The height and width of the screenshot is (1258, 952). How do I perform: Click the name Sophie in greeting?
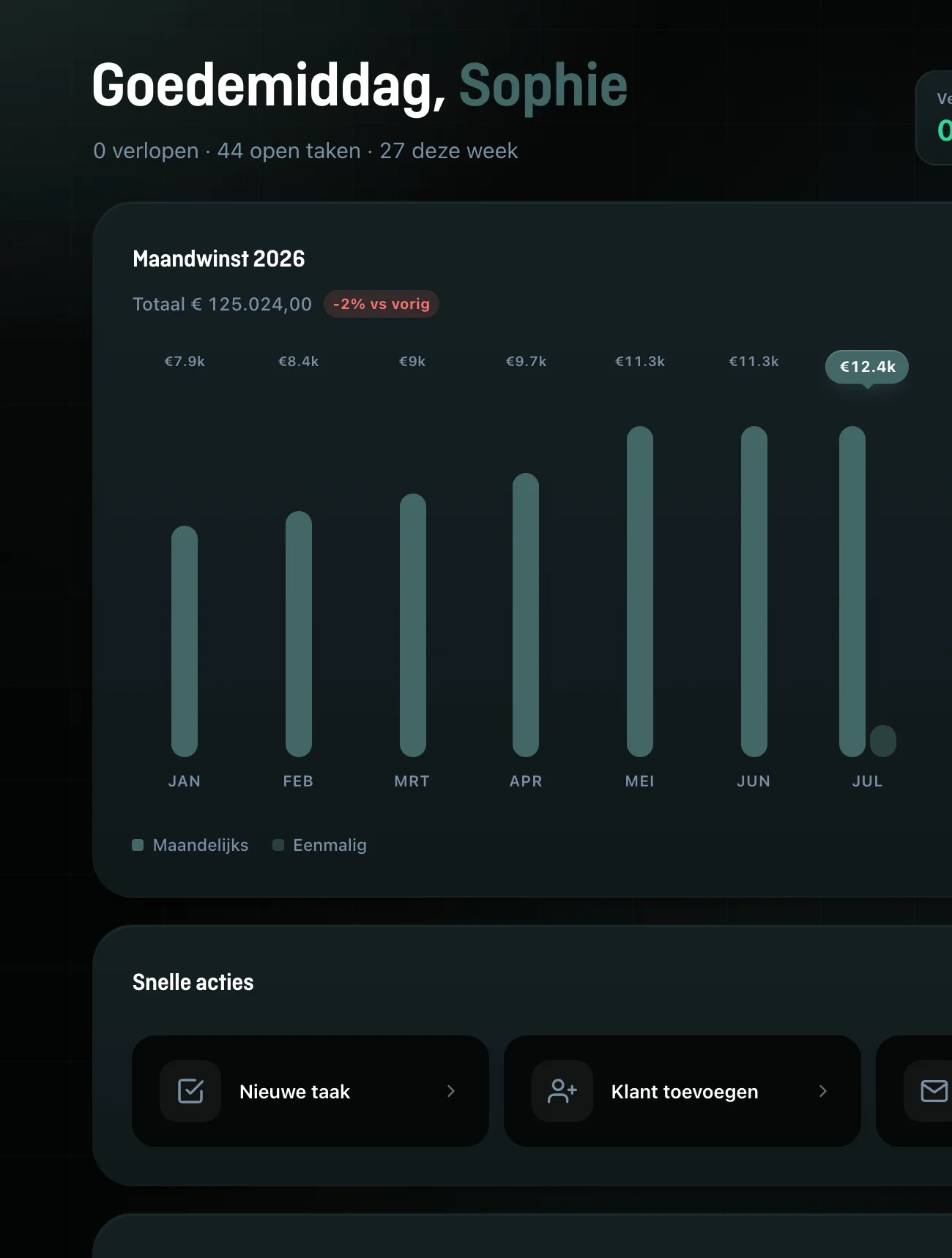(x=543, y=86)
